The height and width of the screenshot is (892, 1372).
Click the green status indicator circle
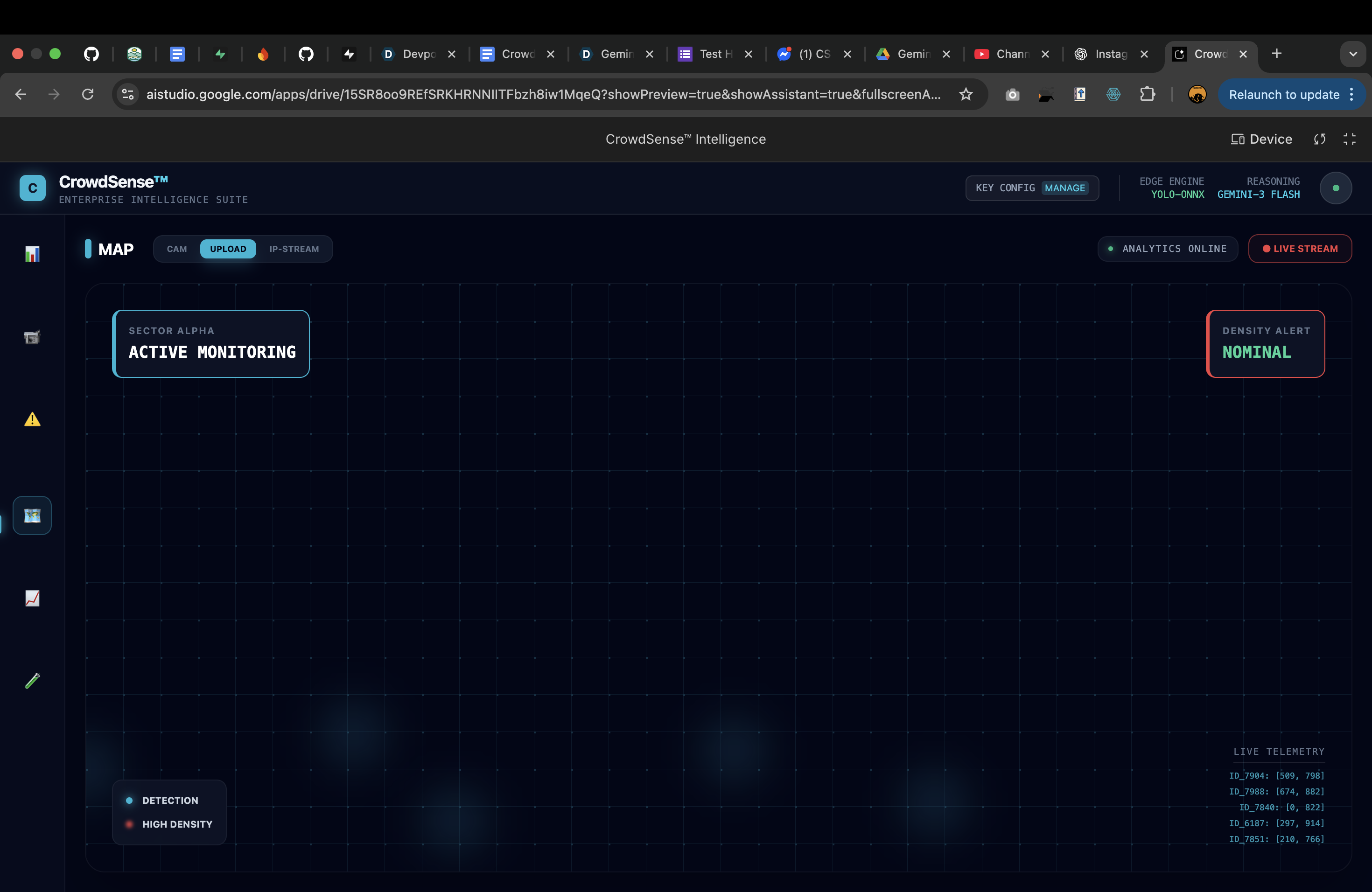tap(1335, 188)
